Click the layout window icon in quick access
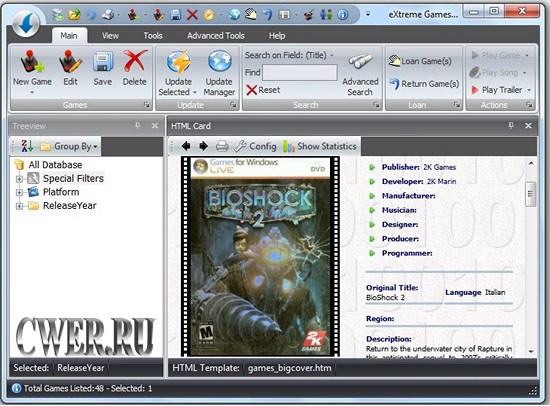 [x=284, y=15]
